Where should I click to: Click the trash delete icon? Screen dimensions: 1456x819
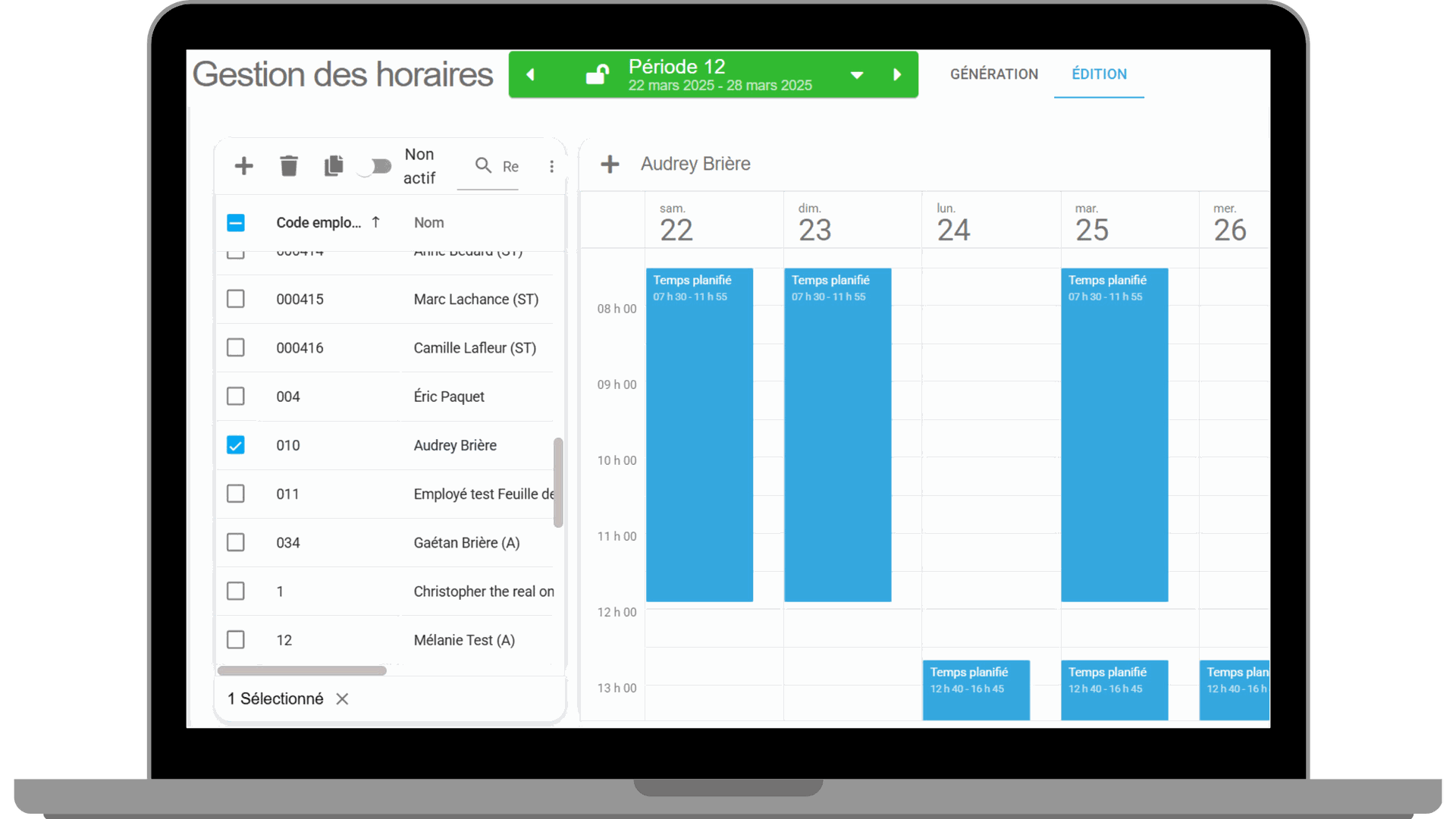click(289, 166)
